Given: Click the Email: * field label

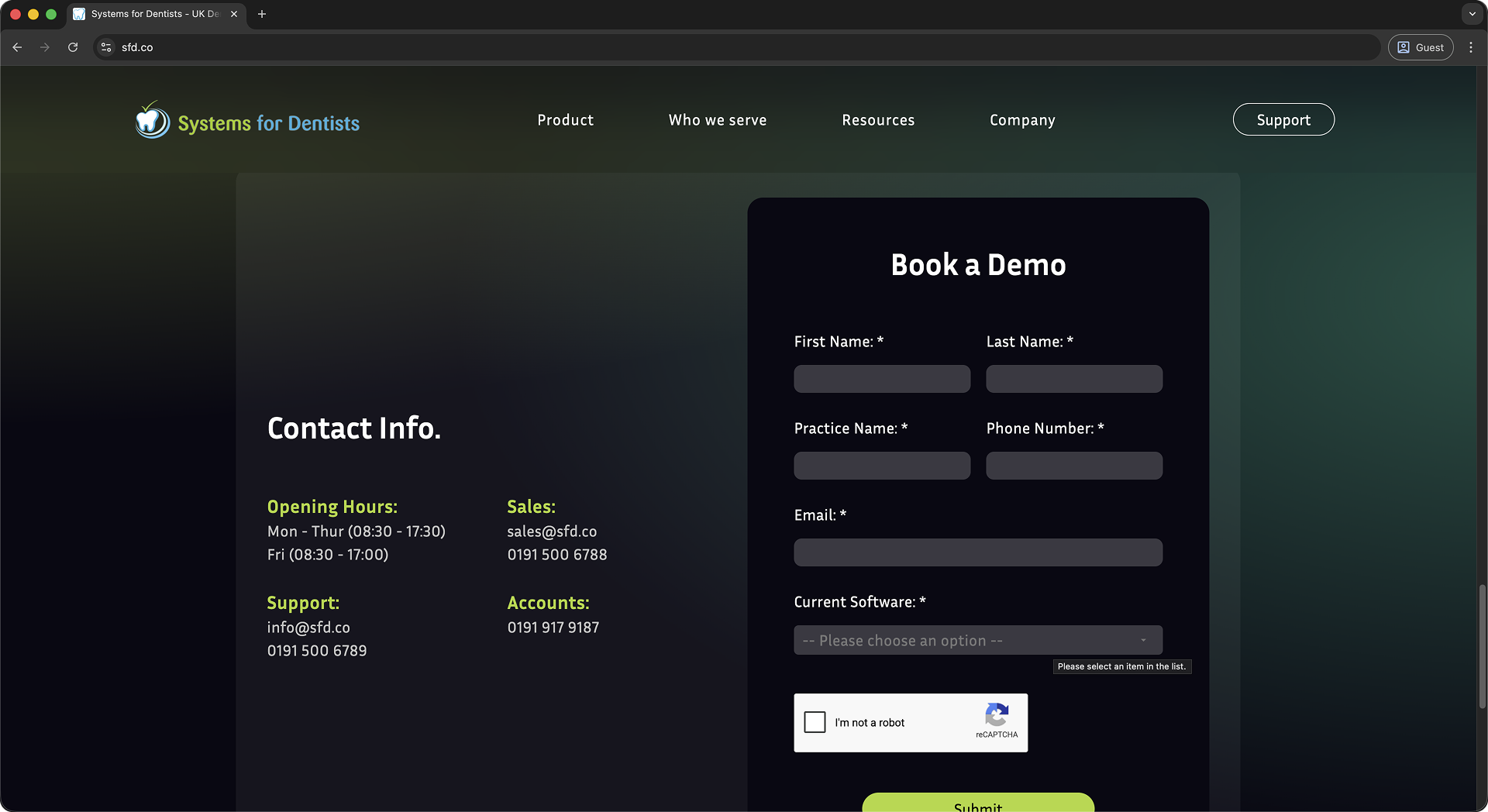Looking at the screenshot, I should [x=820, y=515].
